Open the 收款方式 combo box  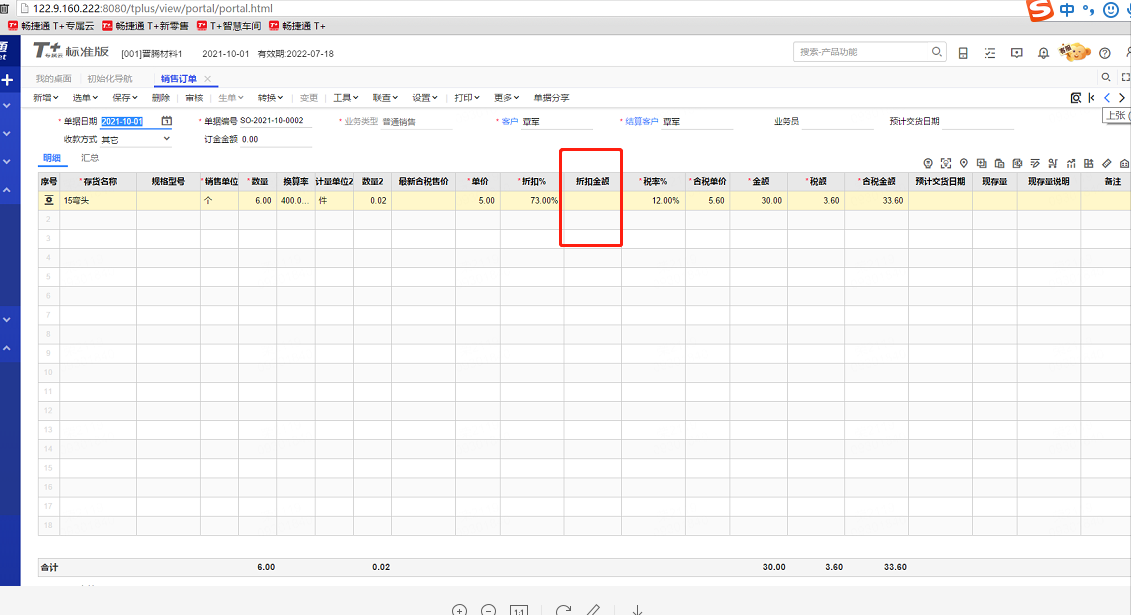136,139
